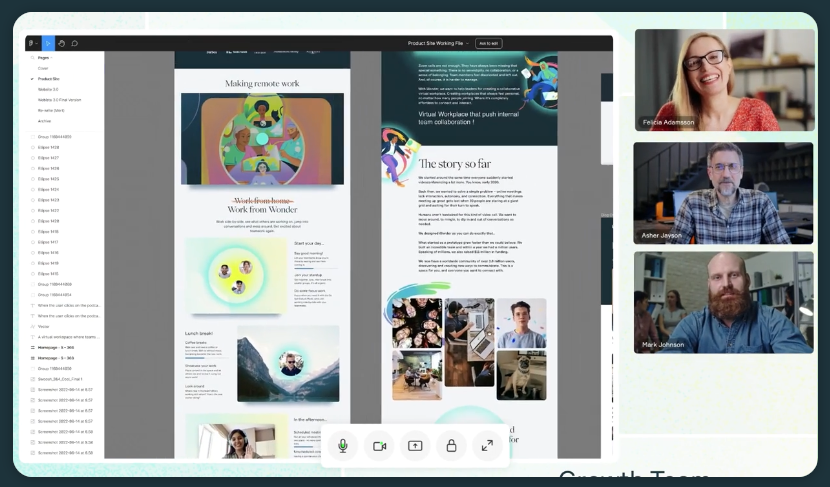This screenshot has width=830, height=487.
Task: Click Mark Johnson's video tile
Action: [x=723, y=302]
